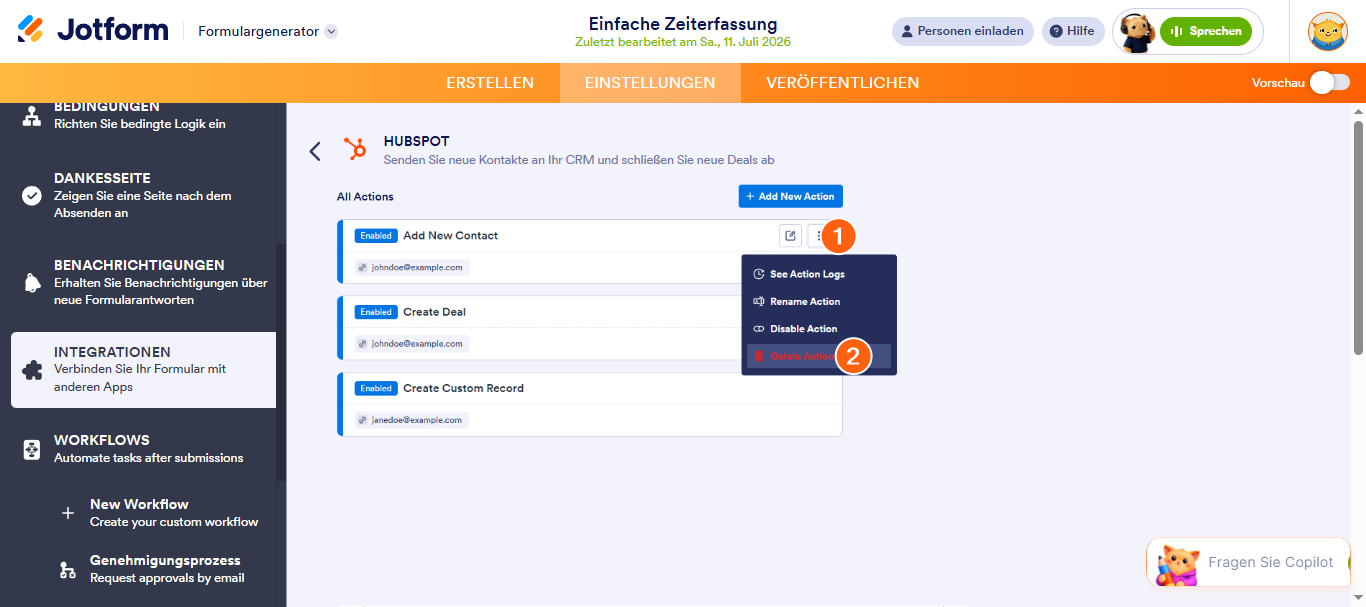Click Enabled badge on Create Custom Record

(376, 388)
